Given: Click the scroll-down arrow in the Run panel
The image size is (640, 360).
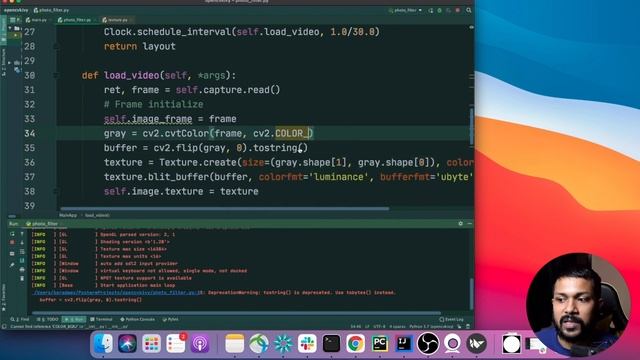Looking at the screenshot, I should tap(22, 242).
